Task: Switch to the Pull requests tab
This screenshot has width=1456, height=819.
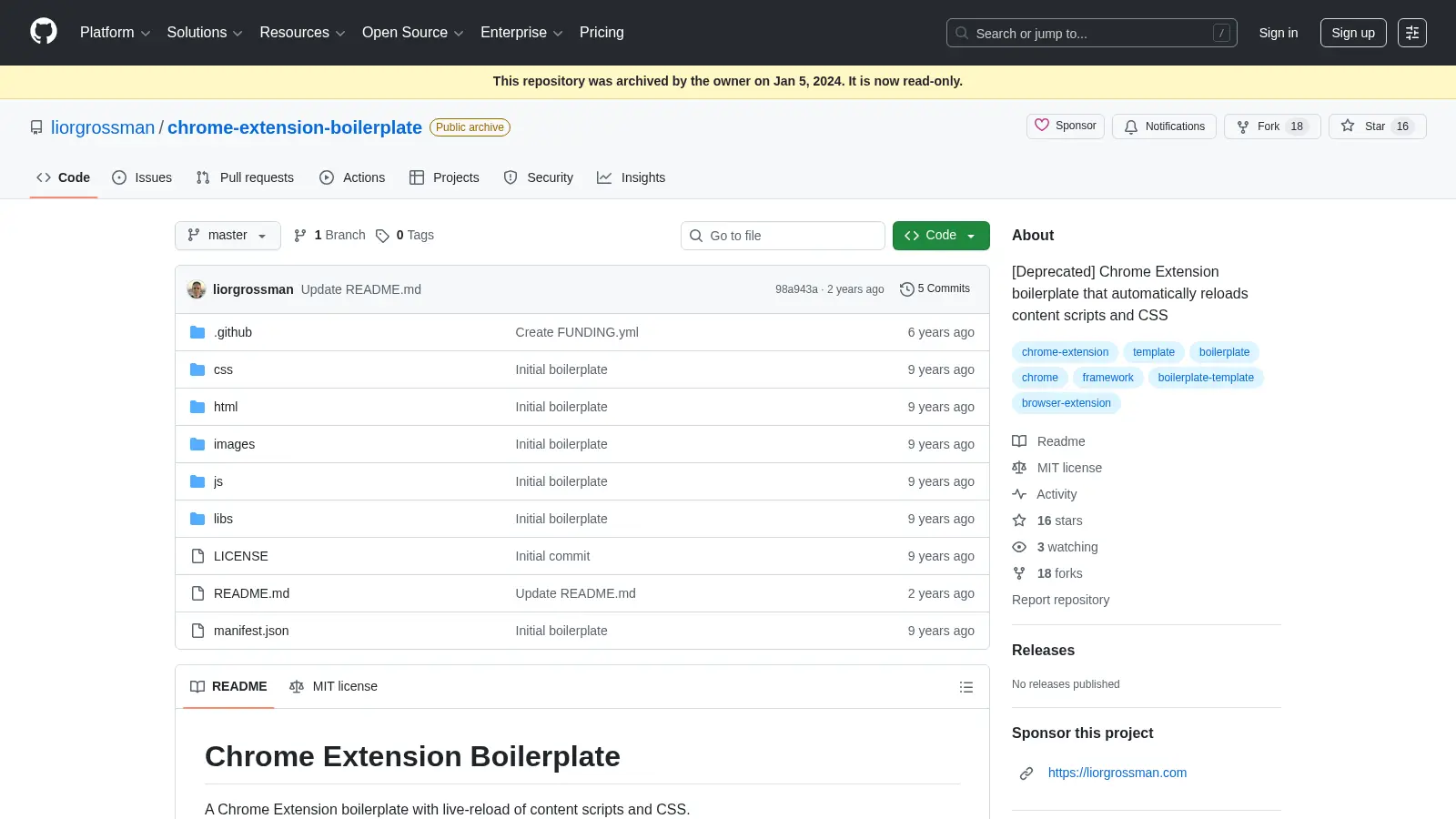Action: (x=245, y=177)
